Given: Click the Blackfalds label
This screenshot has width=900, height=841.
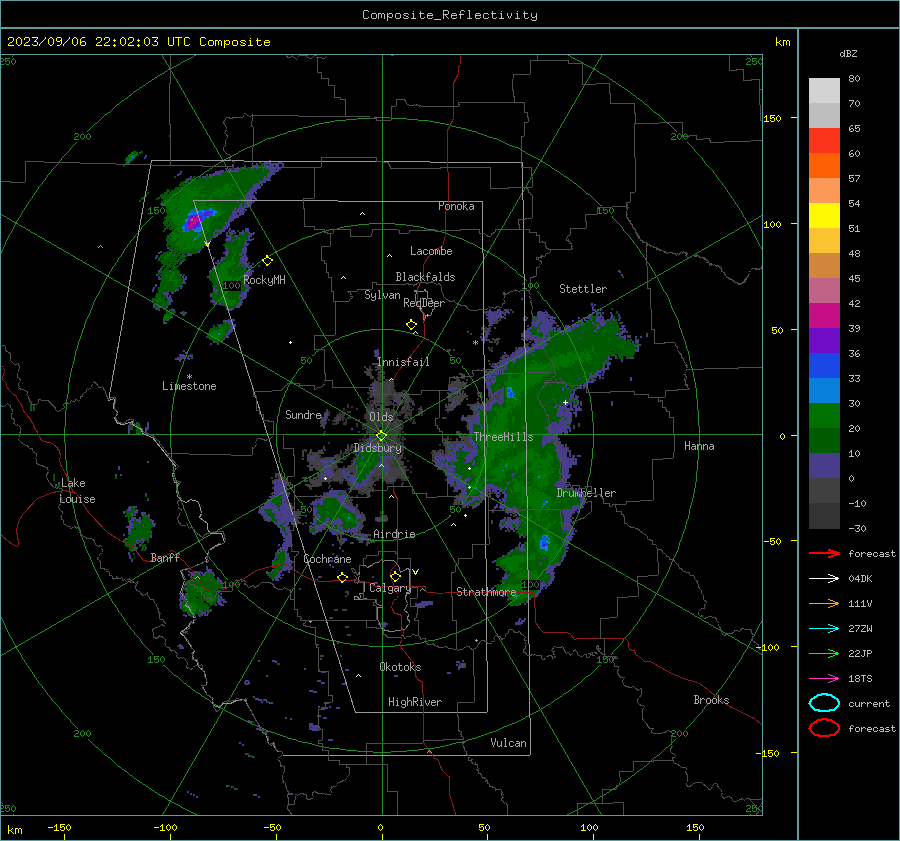Looking at the screenshot, I should pos(425,277).
